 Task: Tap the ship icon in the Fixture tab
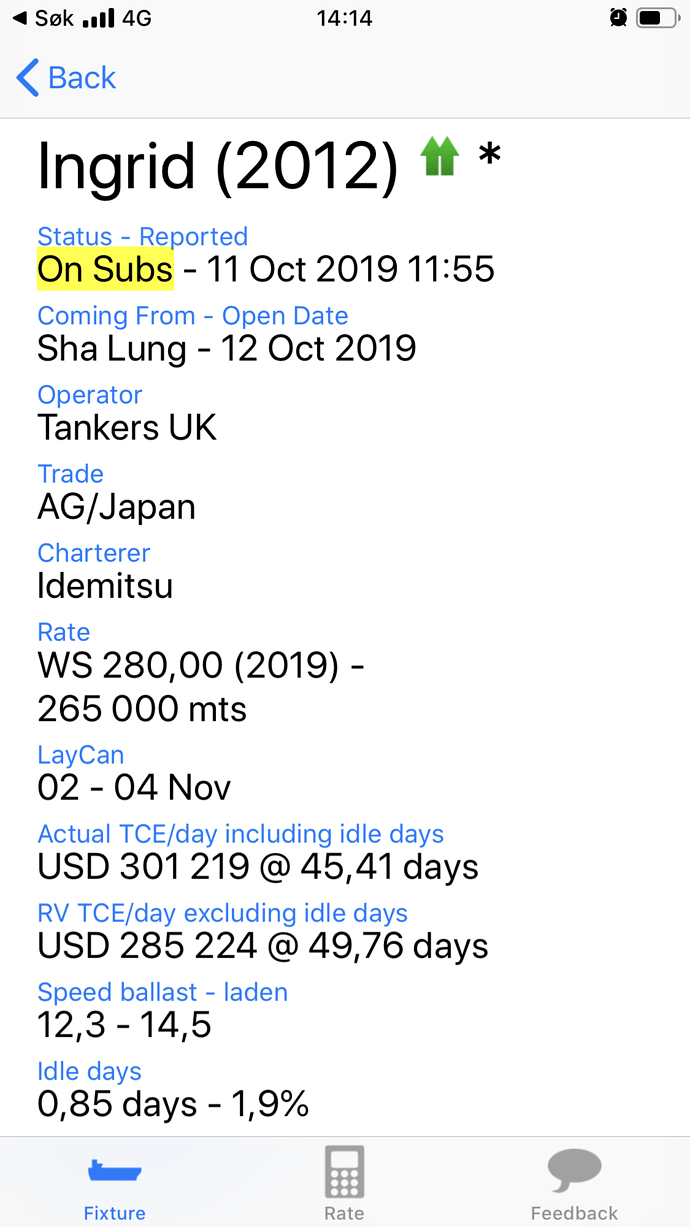click(115, 1171)
